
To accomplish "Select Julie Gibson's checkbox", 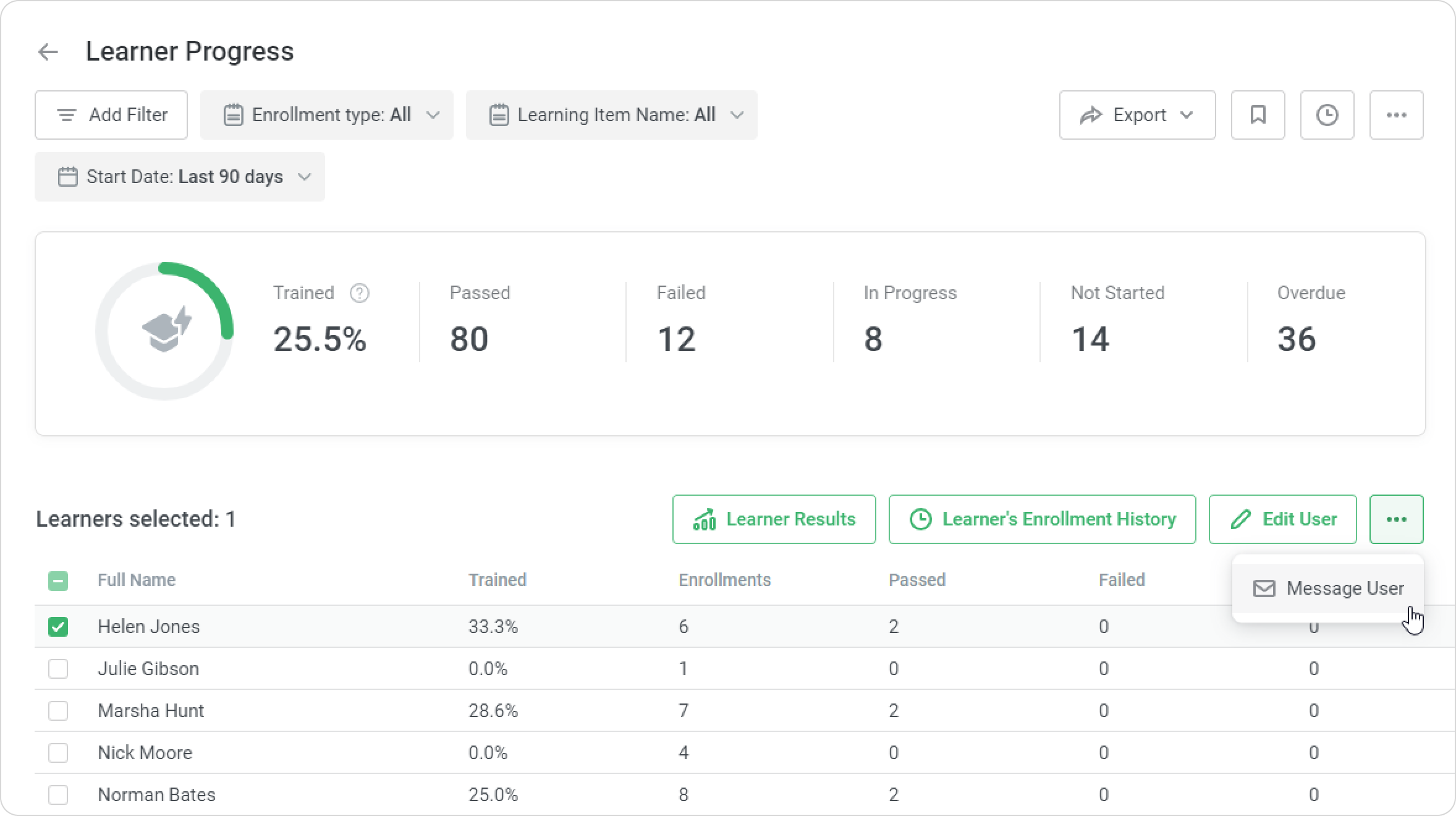I will point(58,669).
